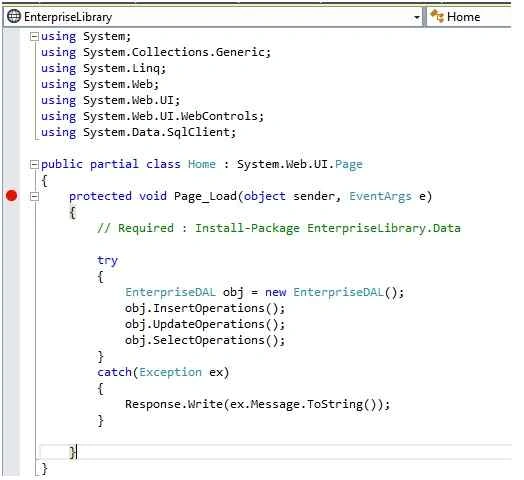Screen dimensions: 524x480
Task: Click the 'using System;' first line
Action: coord(86,36)
